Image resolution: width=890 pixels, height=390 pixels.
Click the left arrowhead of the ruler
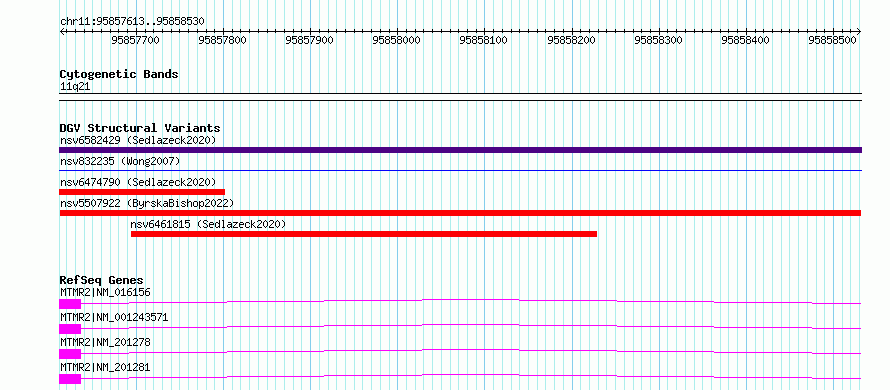tap(62, 31)
